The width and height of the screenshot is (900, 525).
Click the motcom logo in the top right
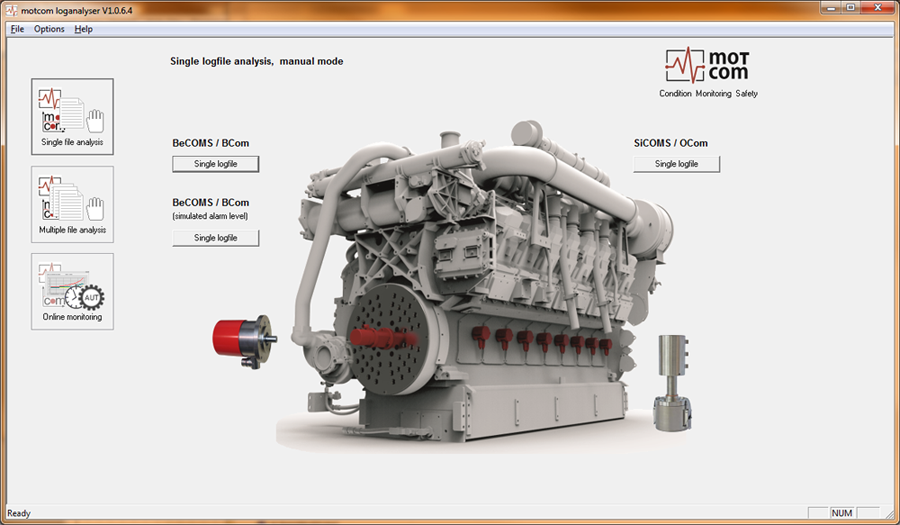pos(714,66)
